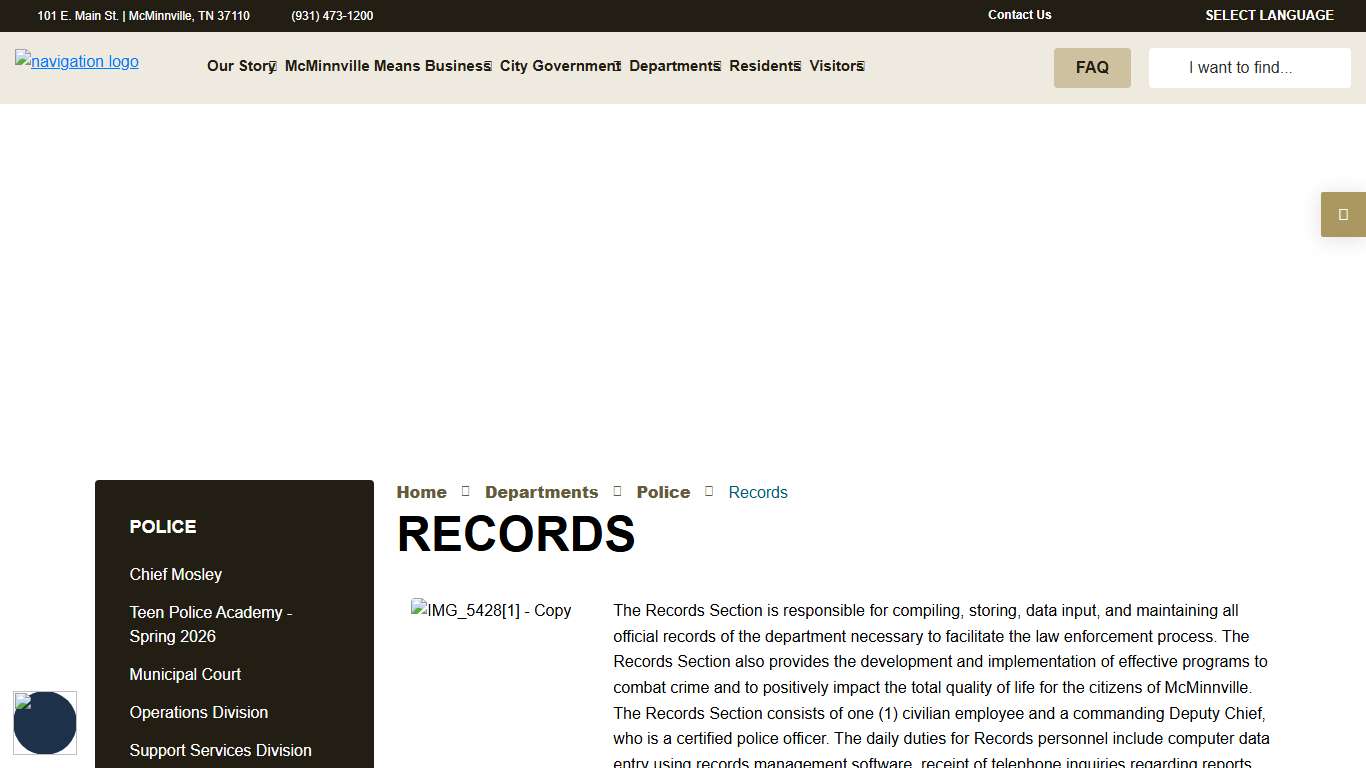
Task: Click the IMG_5428 broken image placeholder
Action: tap(491, 610)
